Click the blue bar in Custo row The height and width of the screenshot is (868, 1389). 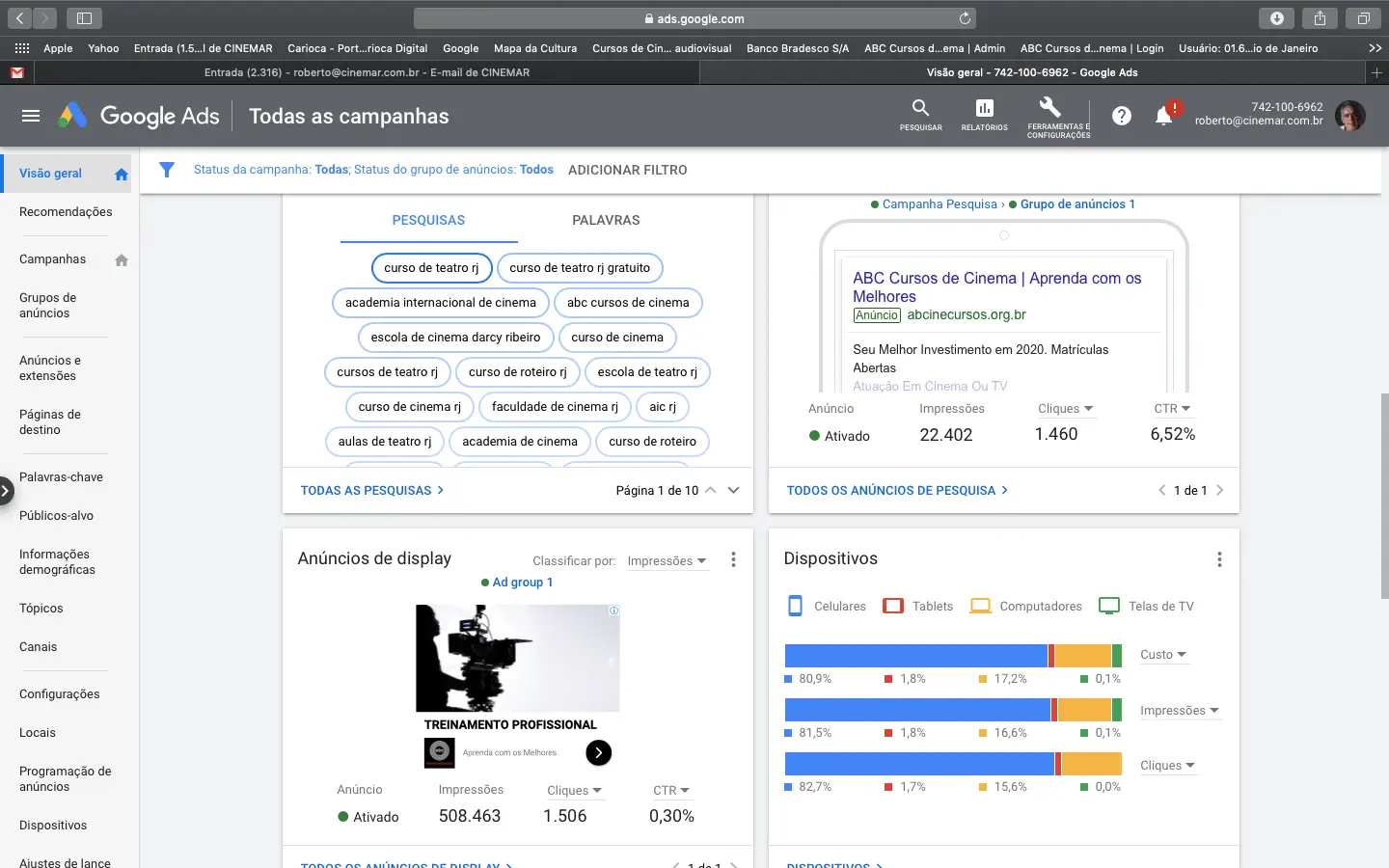[x=915, y=656]
